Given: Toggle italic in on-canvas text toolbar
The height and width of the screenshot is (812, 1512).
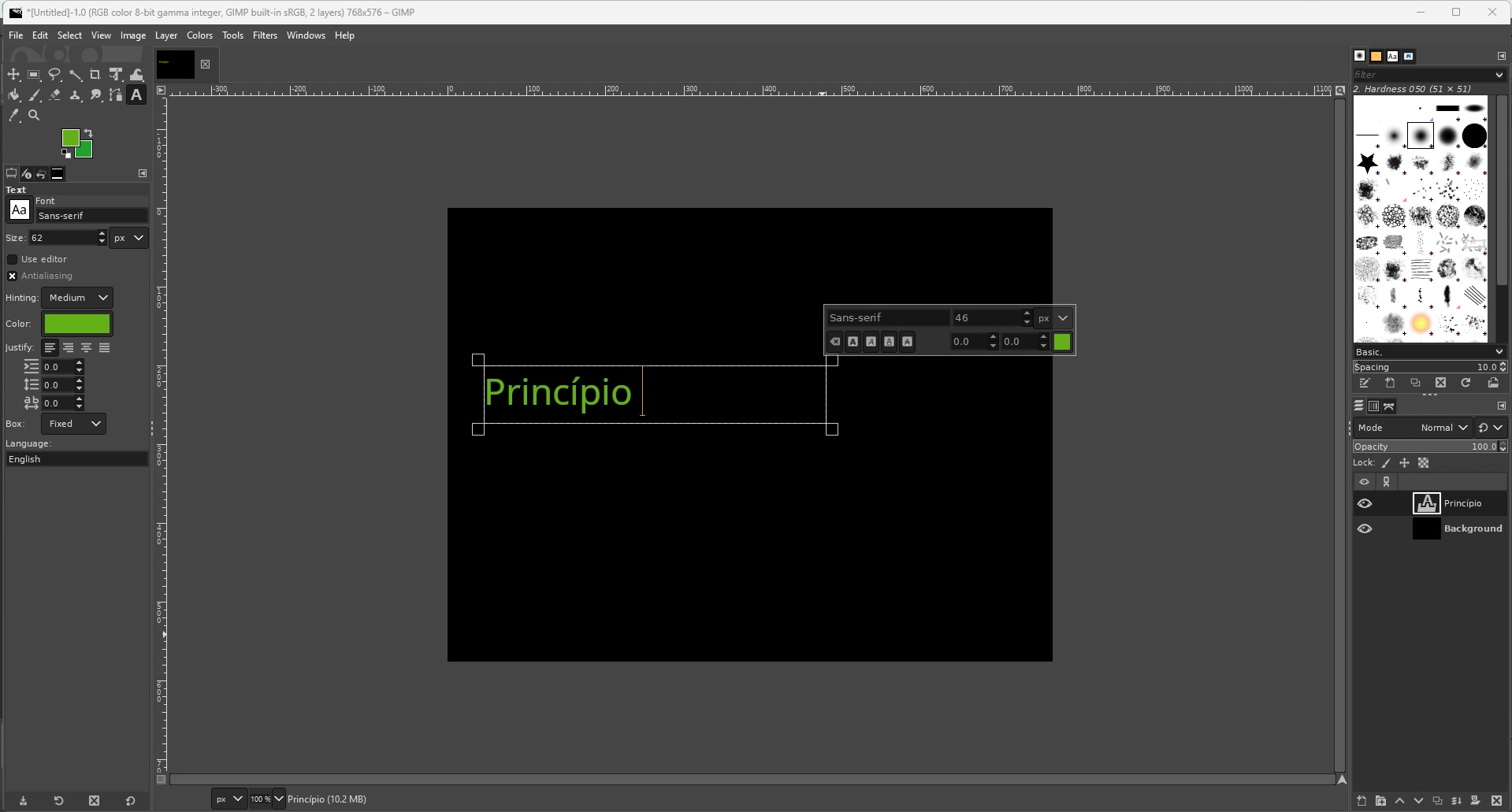Looking at the screenshot, I should pos(871,342).
